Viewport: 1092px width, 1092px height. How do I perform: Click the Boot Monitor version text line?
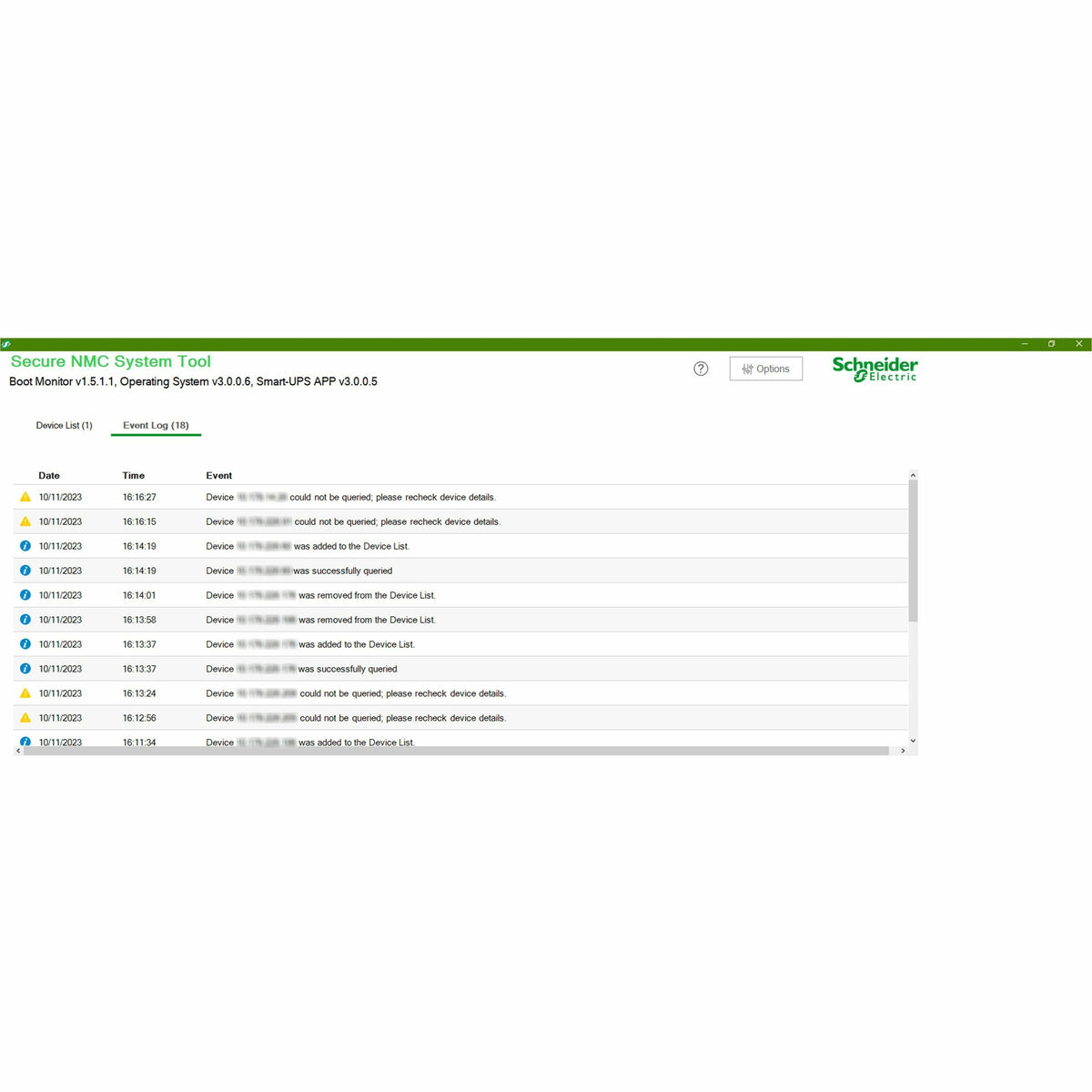[193, 381]
